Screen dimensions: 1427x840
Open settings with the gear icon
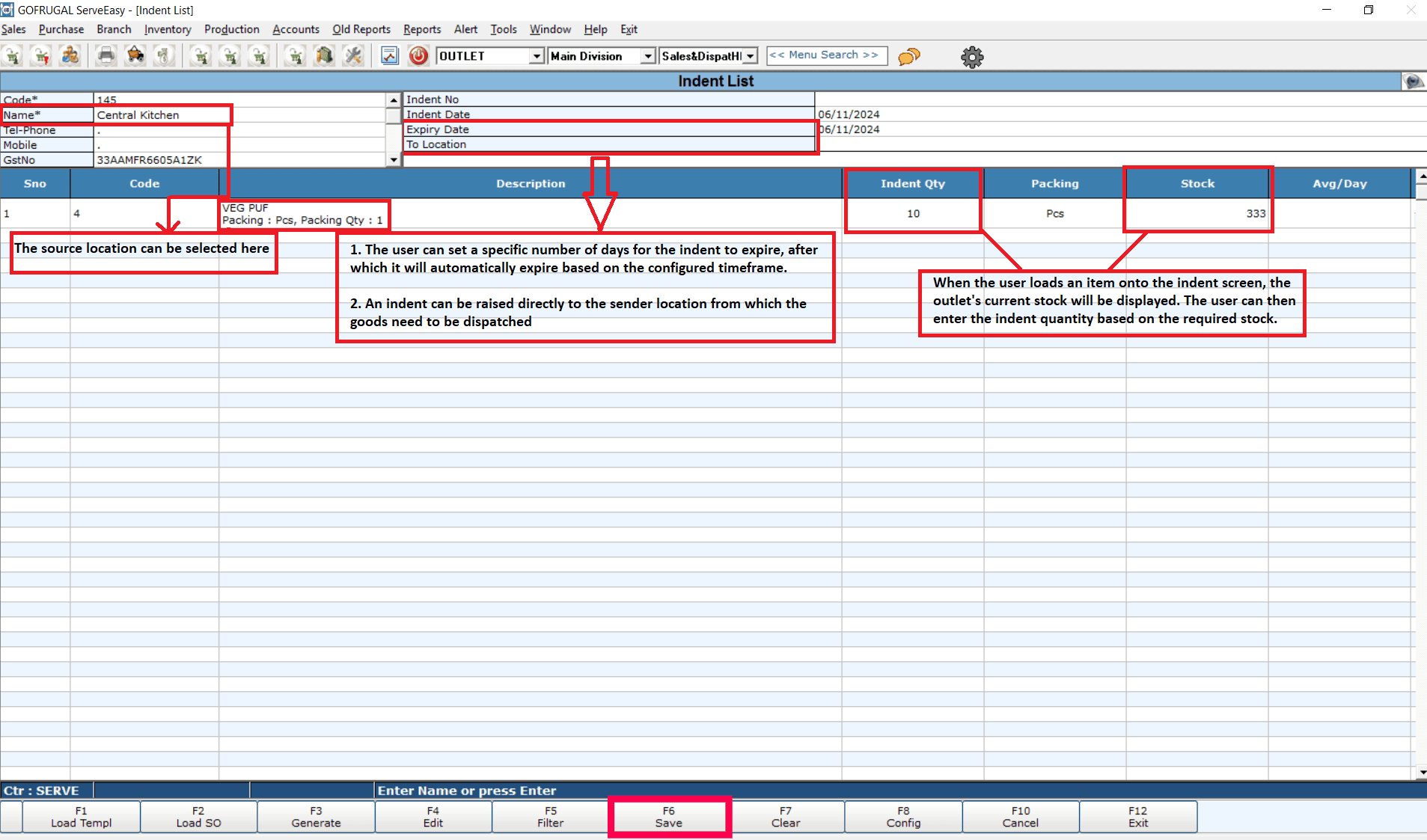(x=972, y=57)
